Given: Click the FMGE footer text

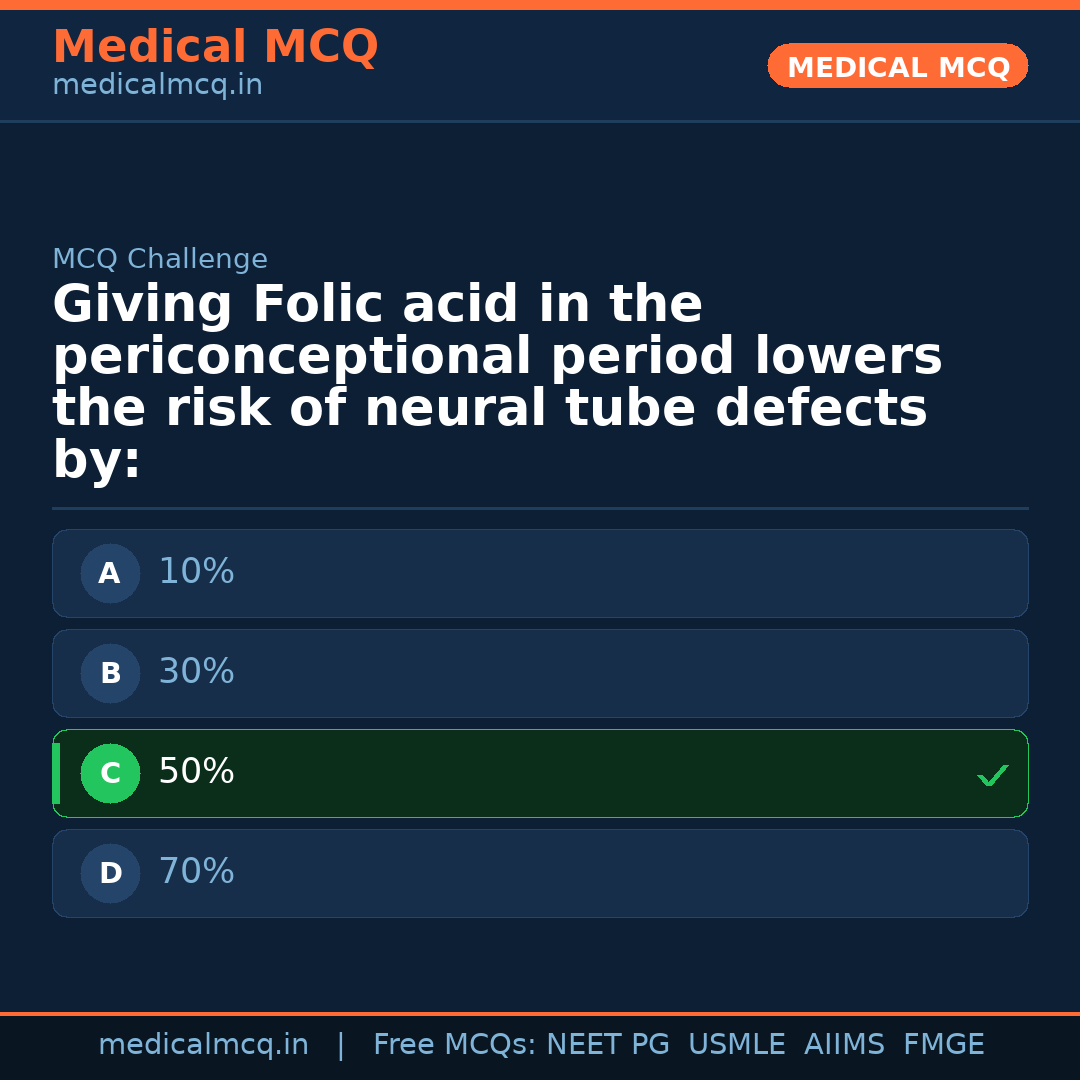Looking at the screenshot, I should click(x=943, y=1045).
